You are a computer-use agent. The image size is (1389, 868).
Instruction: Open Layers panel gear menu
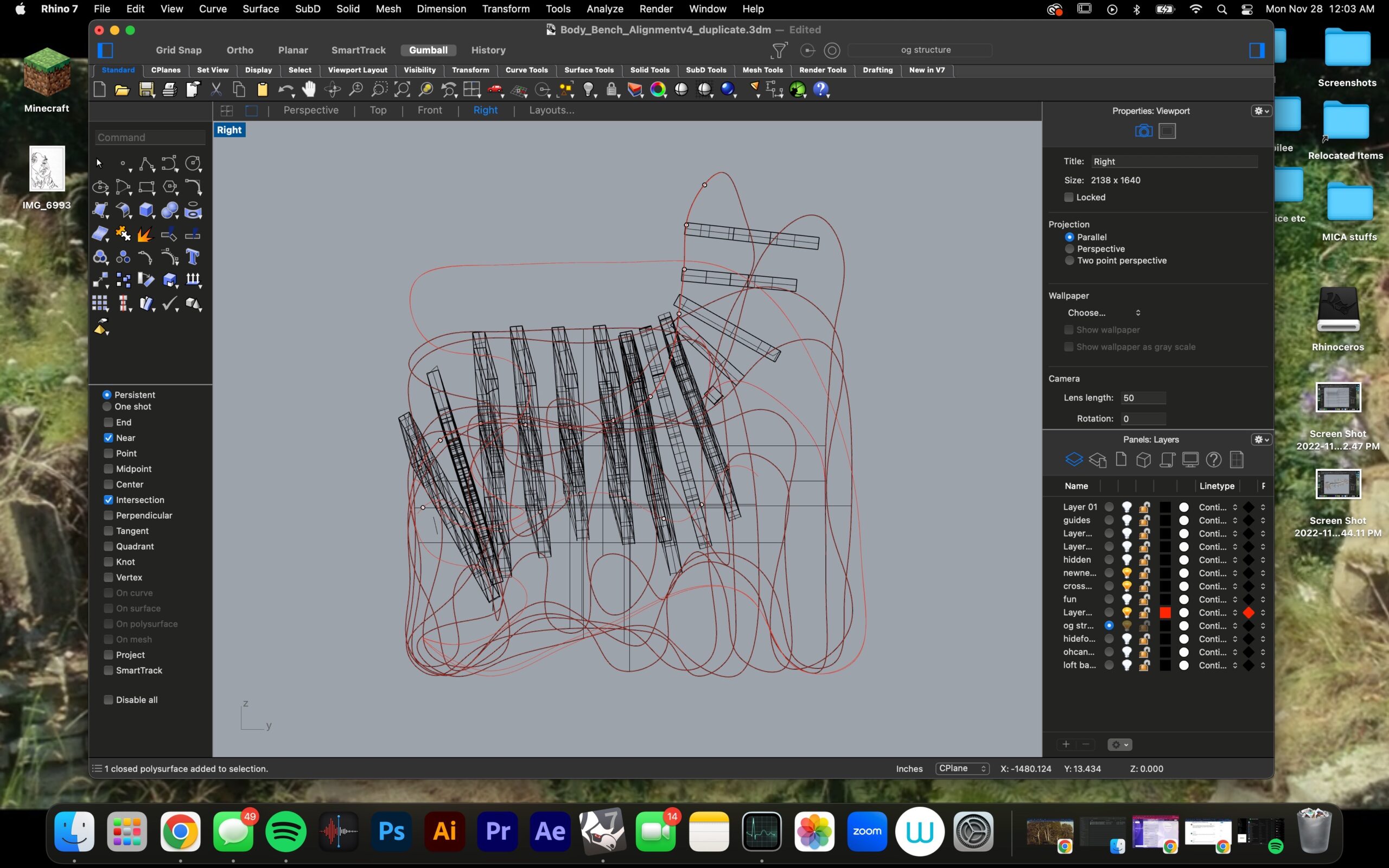pyautogui.click(x=1261, y=440)
